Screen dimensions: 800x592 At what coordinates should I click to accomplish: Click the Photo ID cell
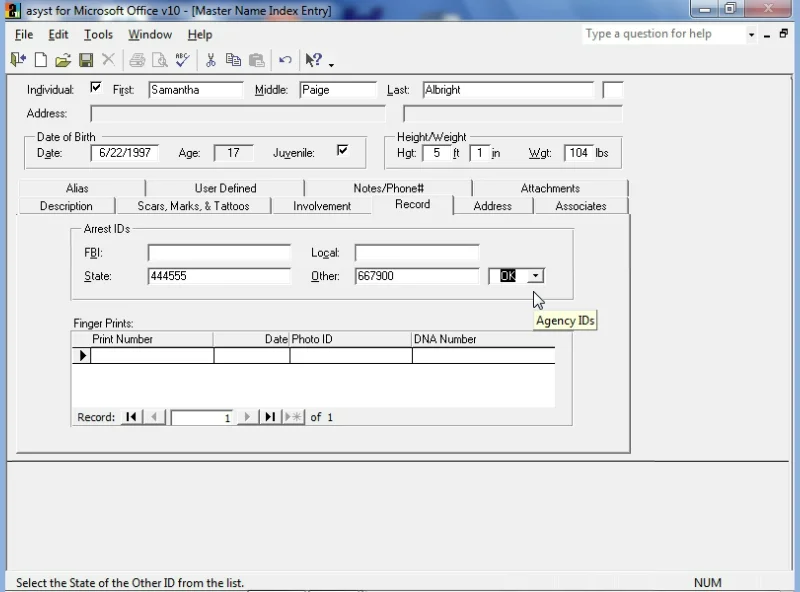pos(351,356)
